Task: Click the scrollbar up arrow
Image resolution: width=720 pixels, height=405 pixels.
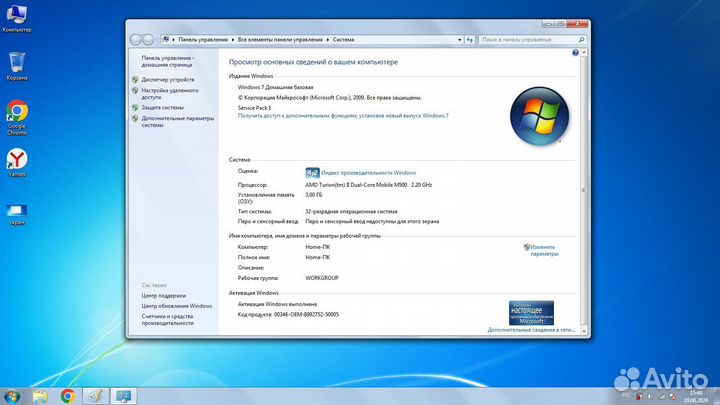Action: (584, 53)
